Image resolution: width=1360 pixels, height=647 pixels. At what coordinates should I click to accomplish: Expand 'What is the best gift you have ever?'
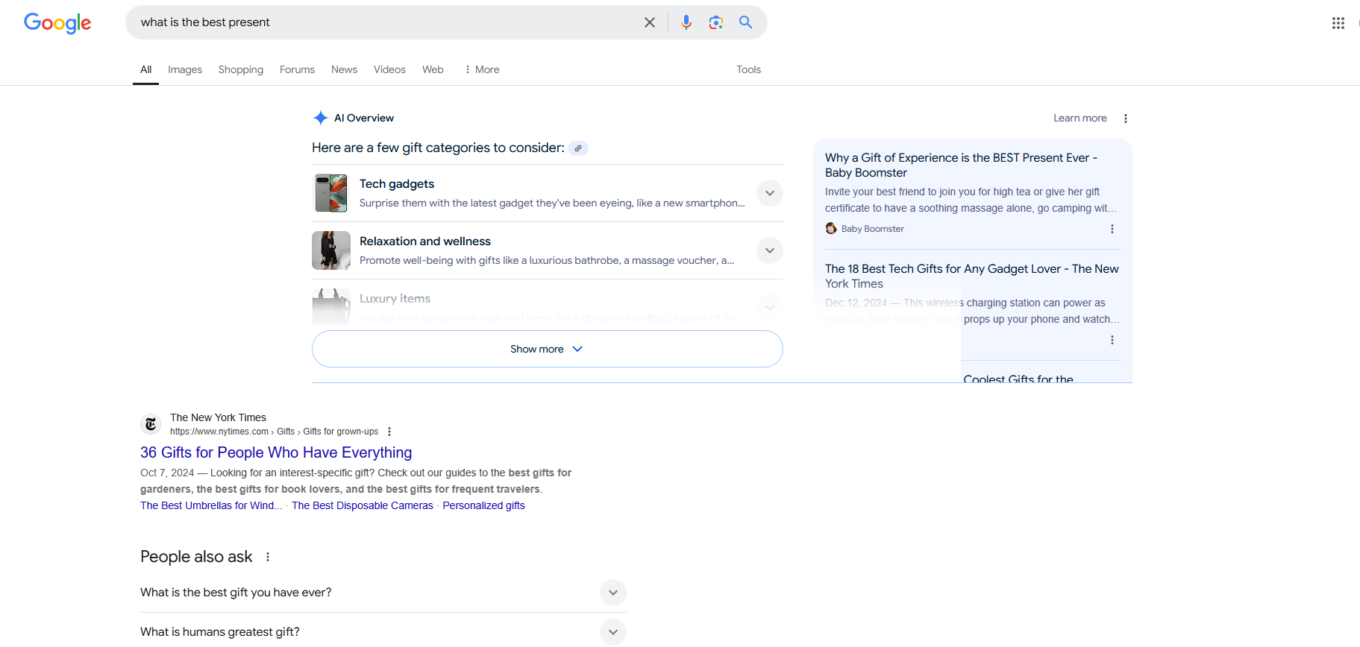[612, 592]
